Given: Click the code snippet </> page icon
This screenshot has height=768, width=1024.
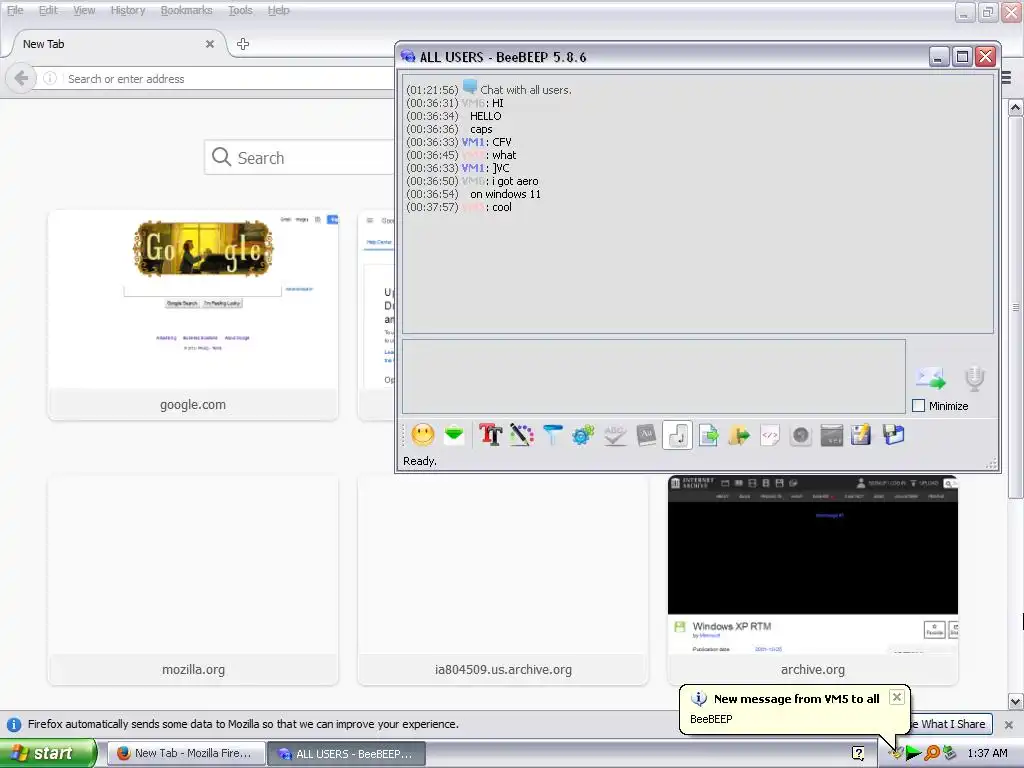Looking at the screenshot, I should (x=770, y=435).
